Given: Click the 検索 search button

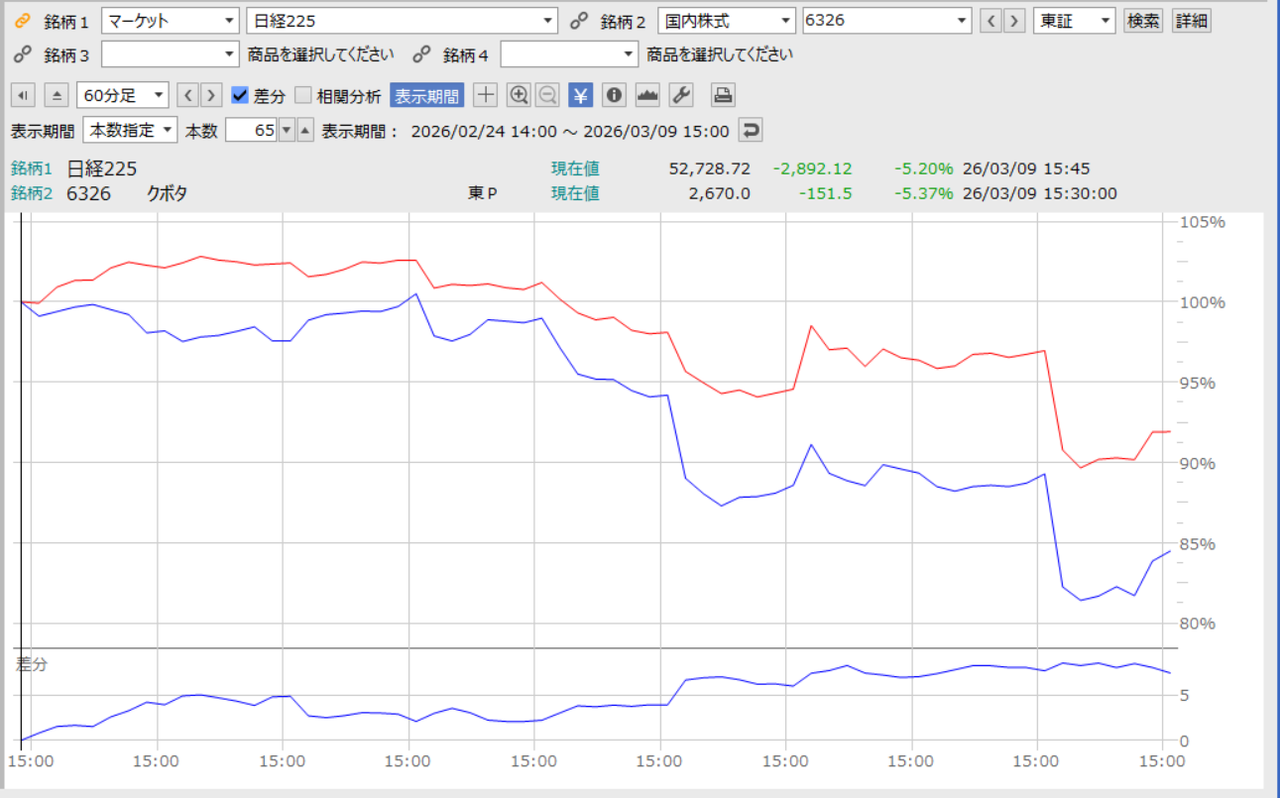Looking at the screenshot, I should pos(1143,21).
